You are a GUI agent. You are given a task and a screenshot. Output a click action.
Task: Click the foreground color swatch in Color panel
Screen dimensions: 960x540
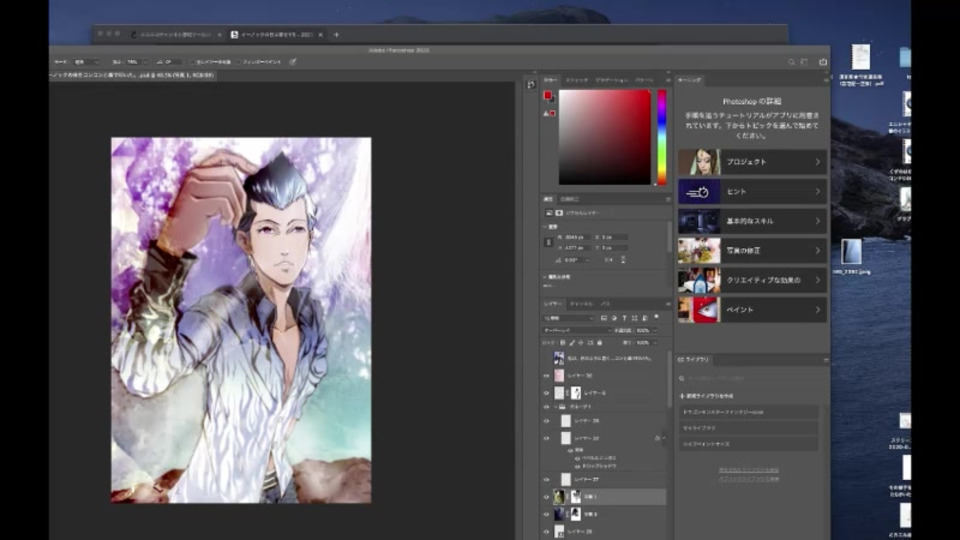click(x=547, y=95)
